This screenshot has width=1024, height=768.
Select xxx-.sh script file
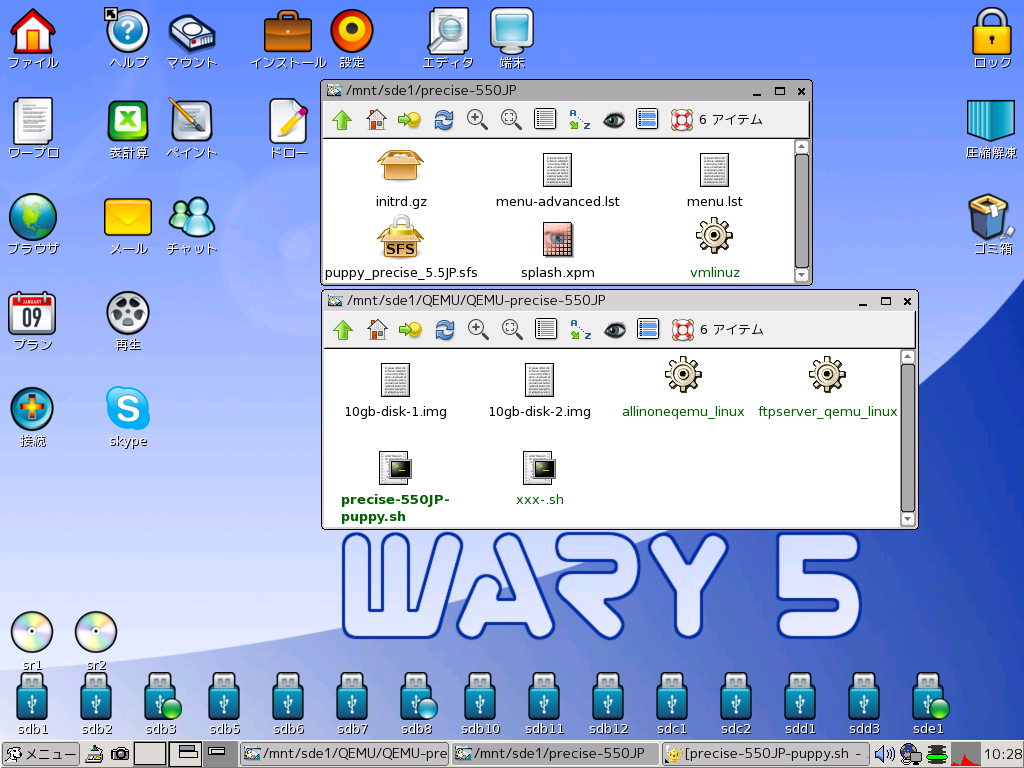coord(539,478)
